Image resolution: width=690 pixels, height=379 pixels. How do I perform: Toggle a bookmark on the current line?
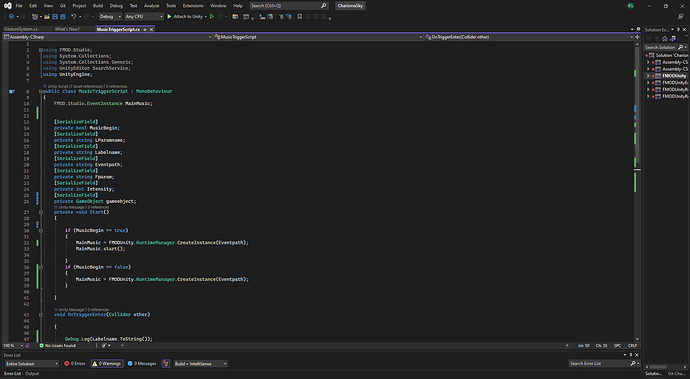[x=300, y=17]
